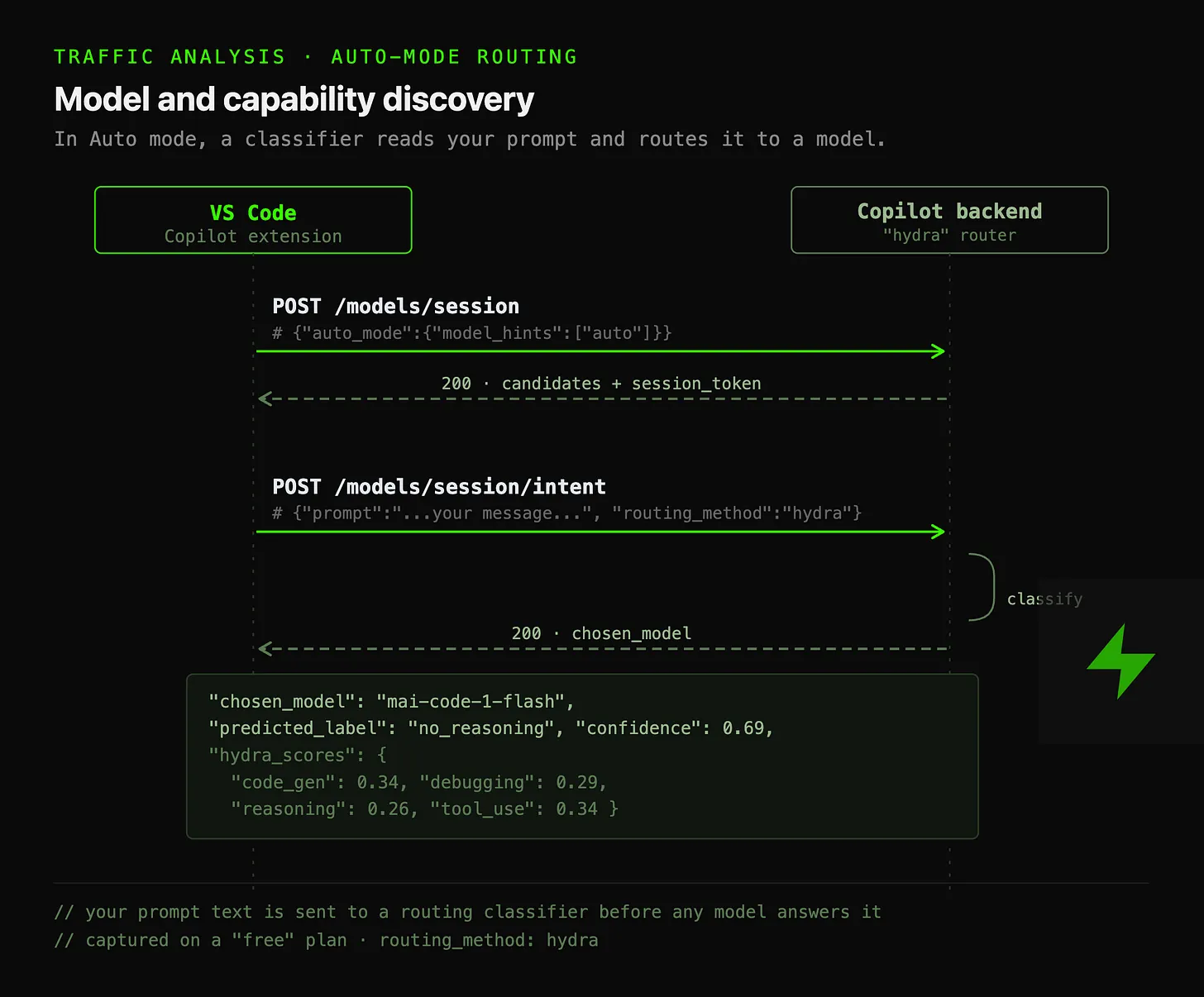Click the comment "your prompt text is sent"

468,912
